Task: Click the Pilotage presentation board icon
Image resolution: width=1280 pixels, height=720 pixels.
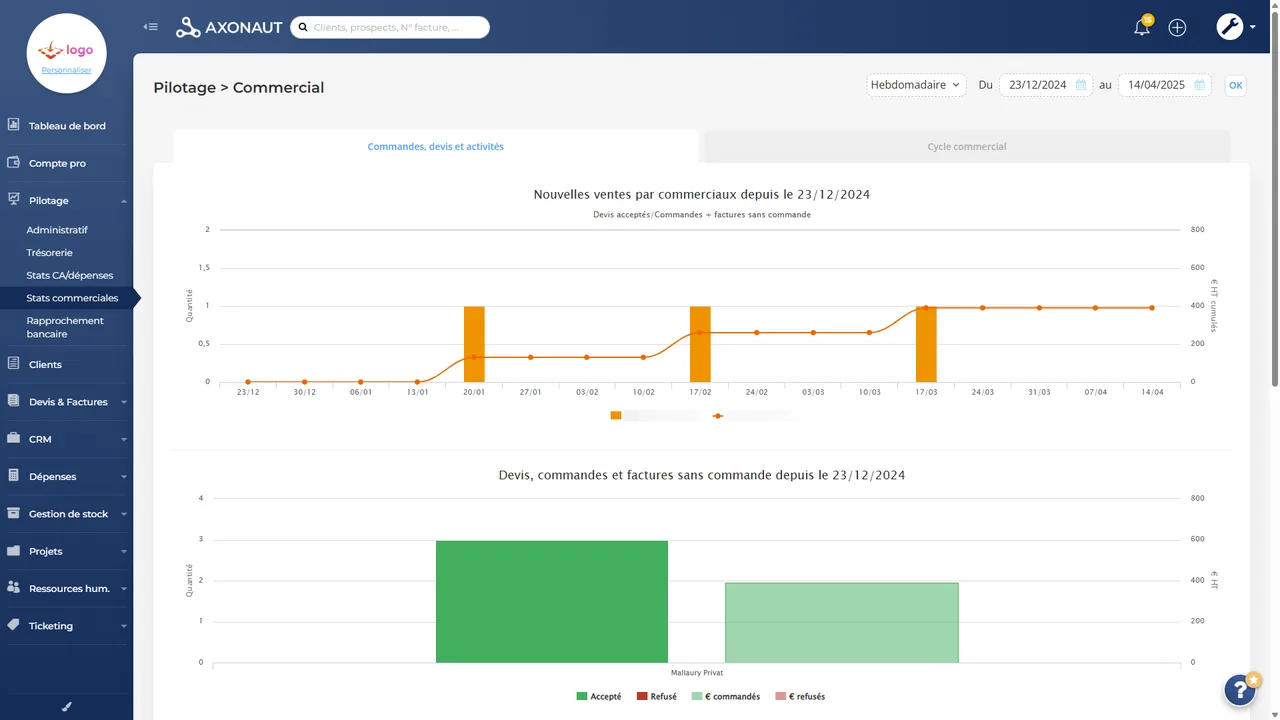Action: point(14,200)
